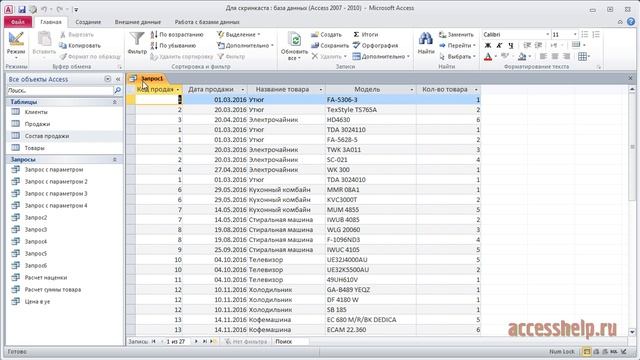Click Создать new record button
Screen dimensions: 640x360
pyautogui.click(x=326, y=35)
